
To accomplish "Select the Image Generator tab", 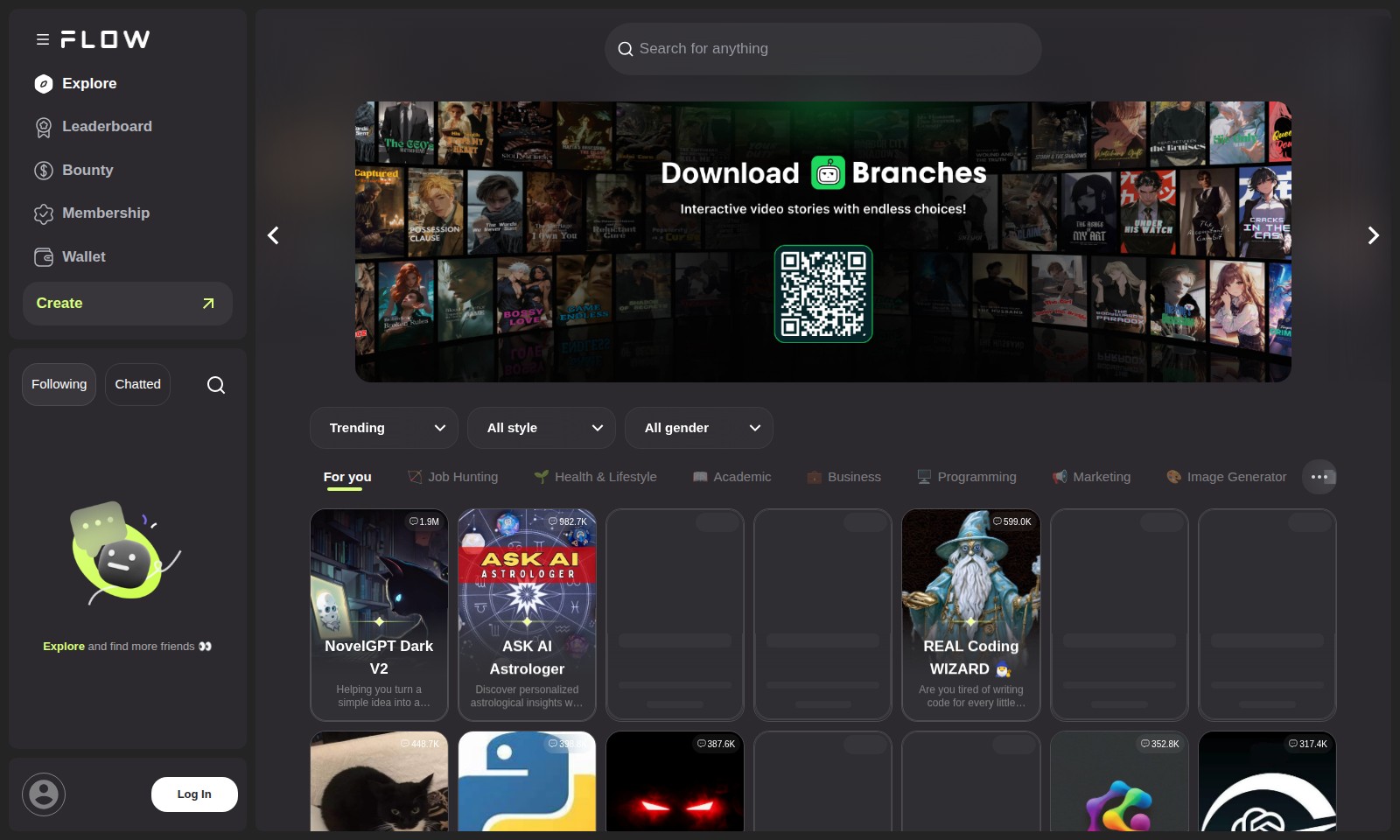I will pyautogui.click(x=1227, y=477).
